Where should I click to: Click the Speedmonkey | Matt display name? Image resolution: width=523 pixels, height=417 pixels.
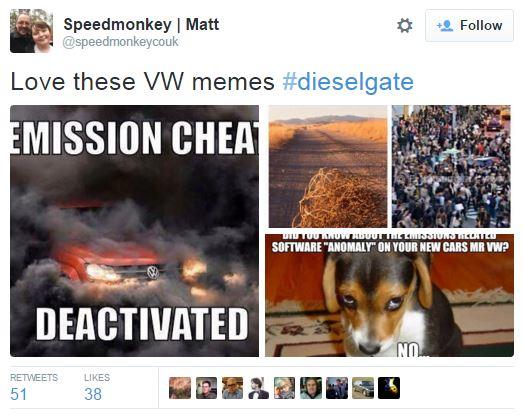[x=141, y=24]
